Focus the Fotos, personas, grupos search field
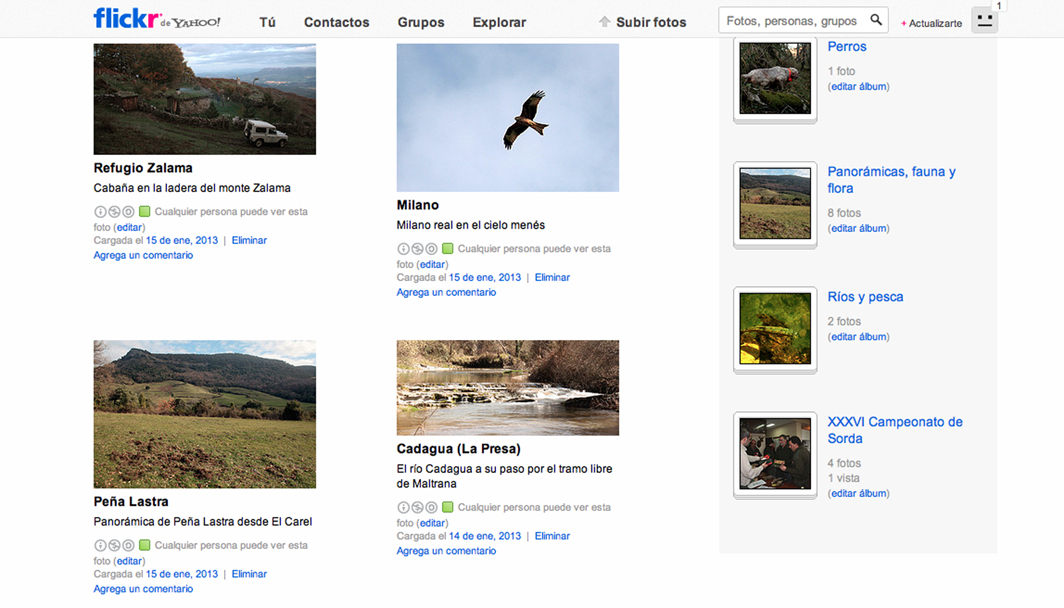Viewport: 1064px width, 608px height. (792, 21)
